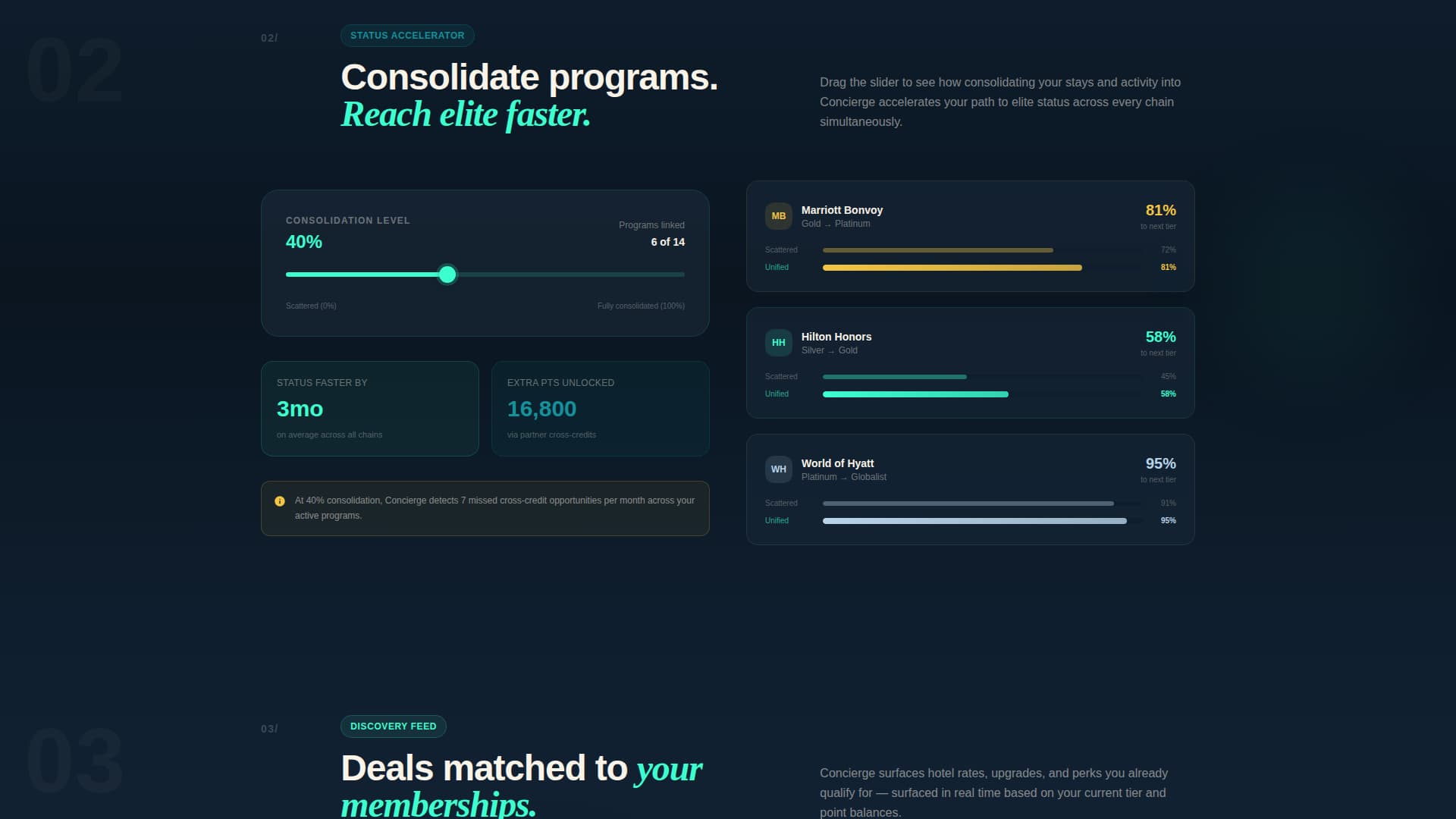Select the Hilton Honors HH badge icon
This screenshot has width=1456, height=819.
778,343
